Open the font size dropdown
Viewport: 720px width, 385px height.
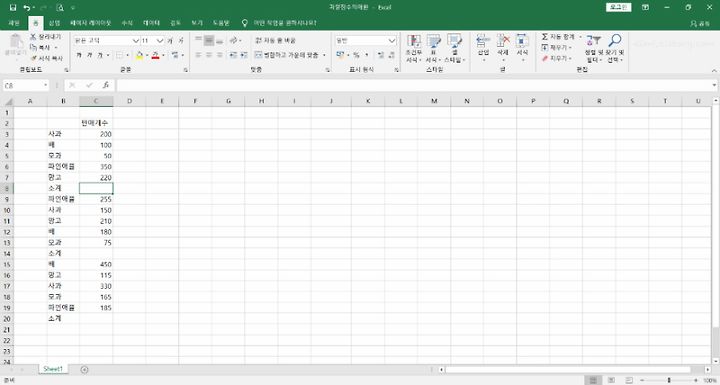(x=160, y=41)
